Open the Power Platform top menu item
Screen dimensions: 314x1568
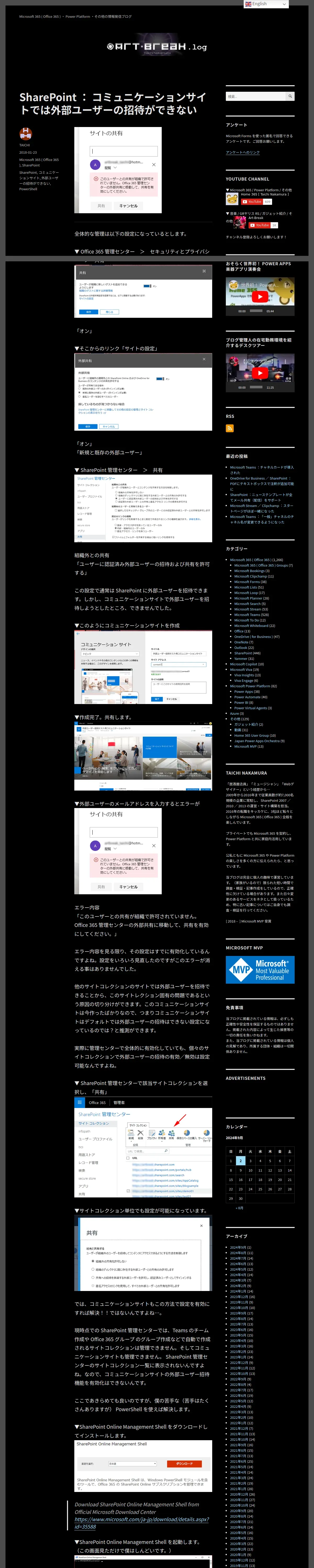coord(77,16)
